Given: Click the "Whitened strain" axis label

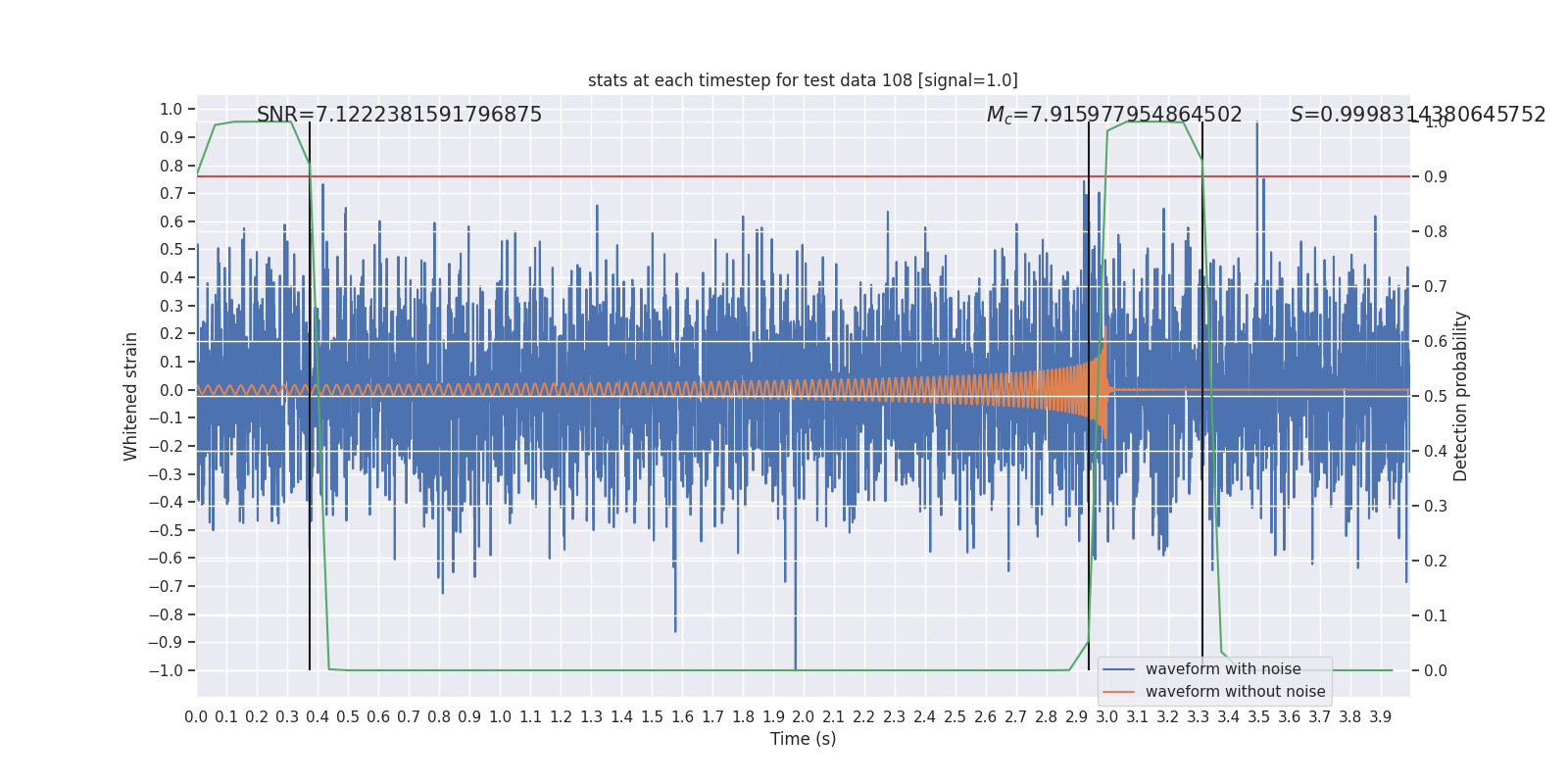Looking at the screenshot, I should (131, 396).
